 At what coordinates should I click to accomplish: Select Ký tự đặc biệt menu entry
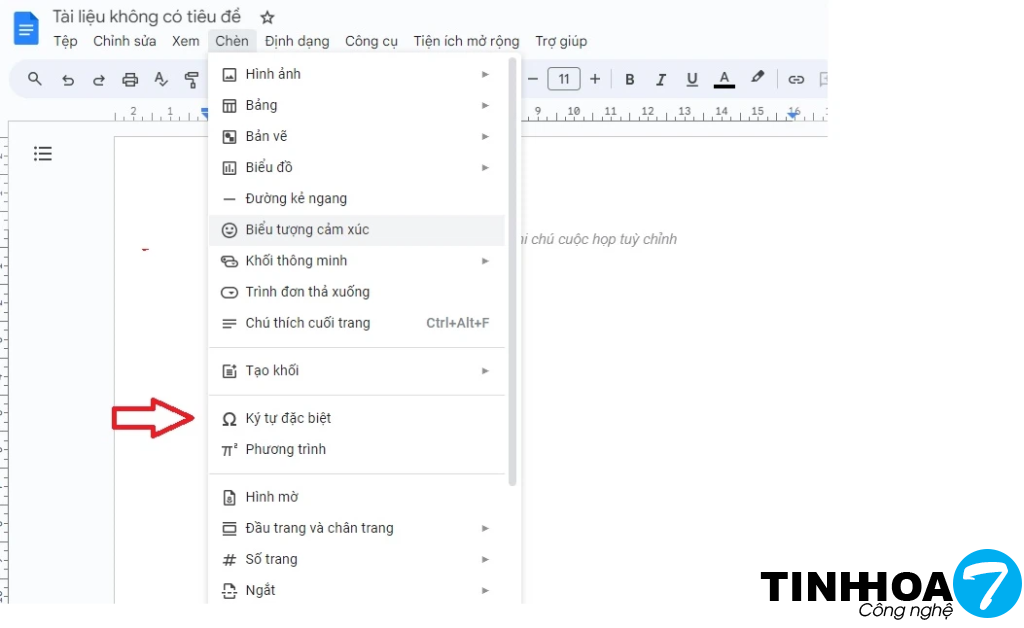[x=288, y=418]
